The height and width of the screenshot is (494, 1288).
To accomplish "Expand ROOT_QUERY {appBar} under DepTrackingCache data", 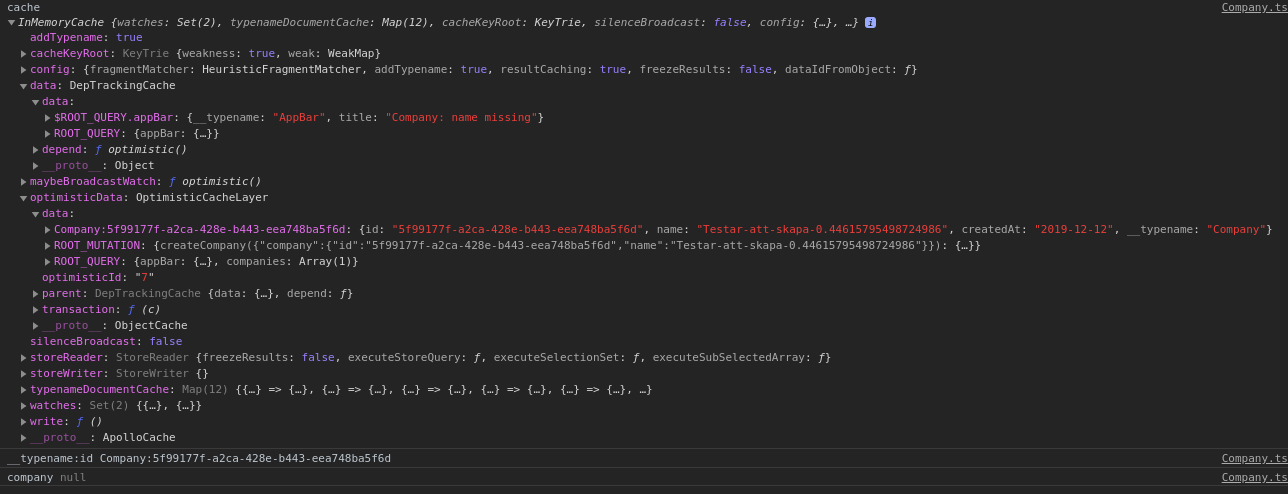I will 48,134.
